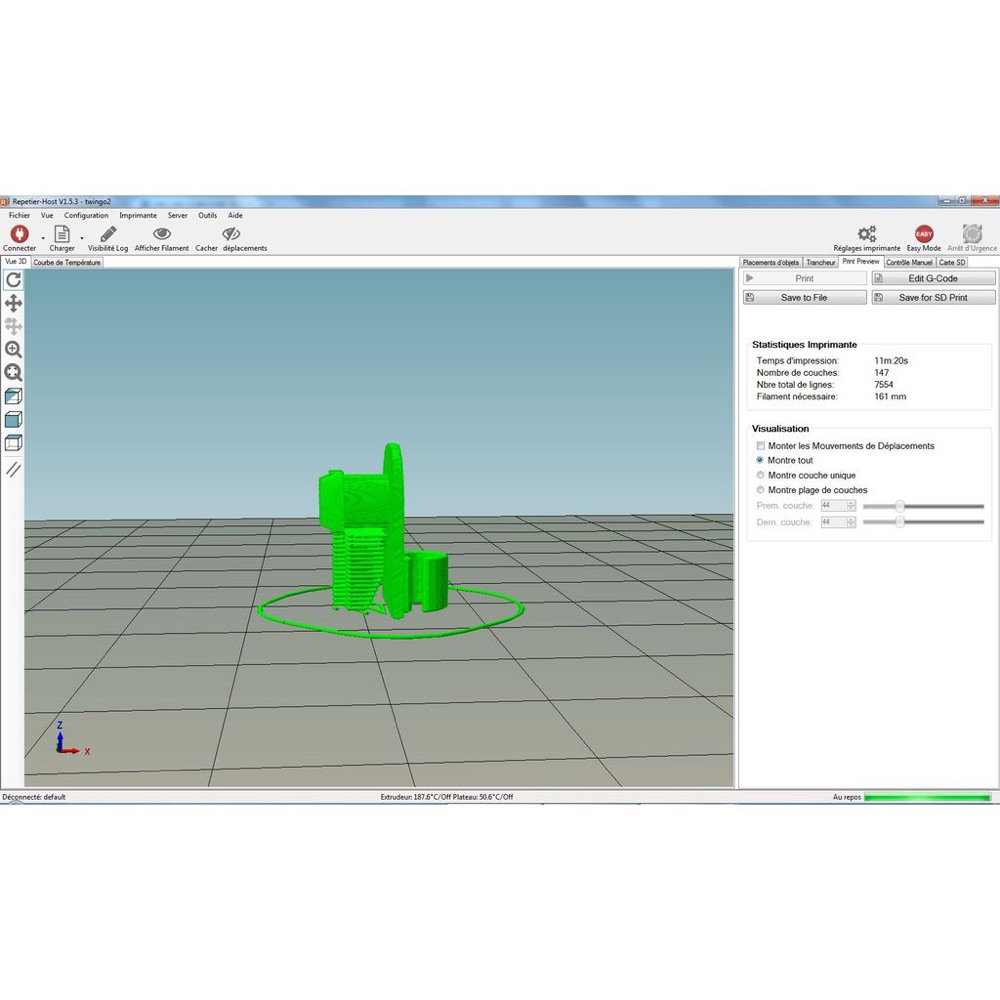Select Montre couche unique radio button
The image size is (1000, 1000).
coord(760,475)
